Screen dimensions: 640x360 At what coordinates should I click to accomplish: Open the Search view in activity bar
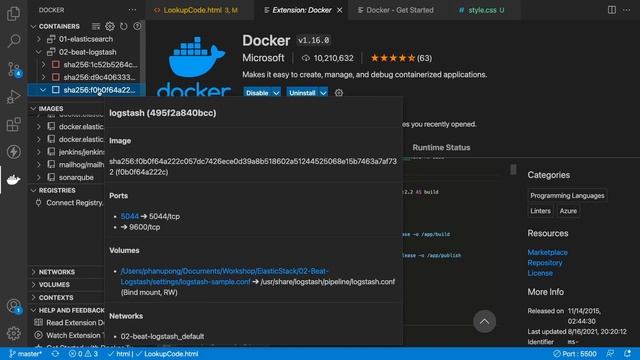tap(13, 41)
